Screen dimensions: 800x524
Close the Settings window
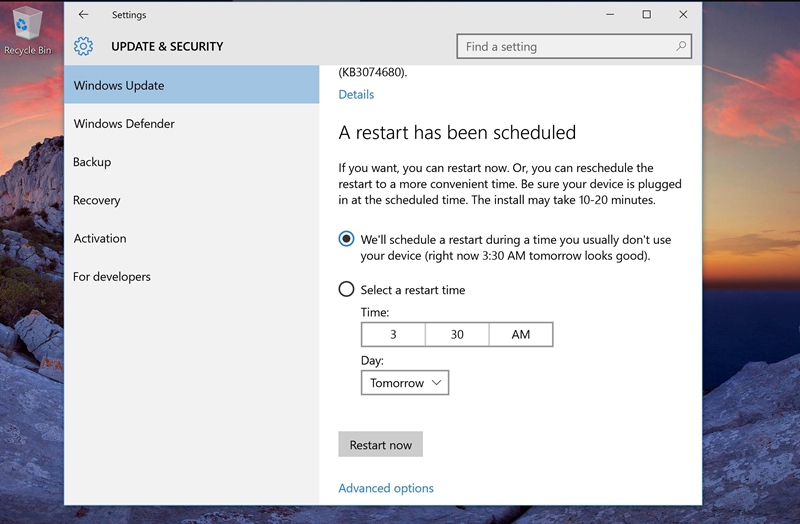(x=683, y=15)
